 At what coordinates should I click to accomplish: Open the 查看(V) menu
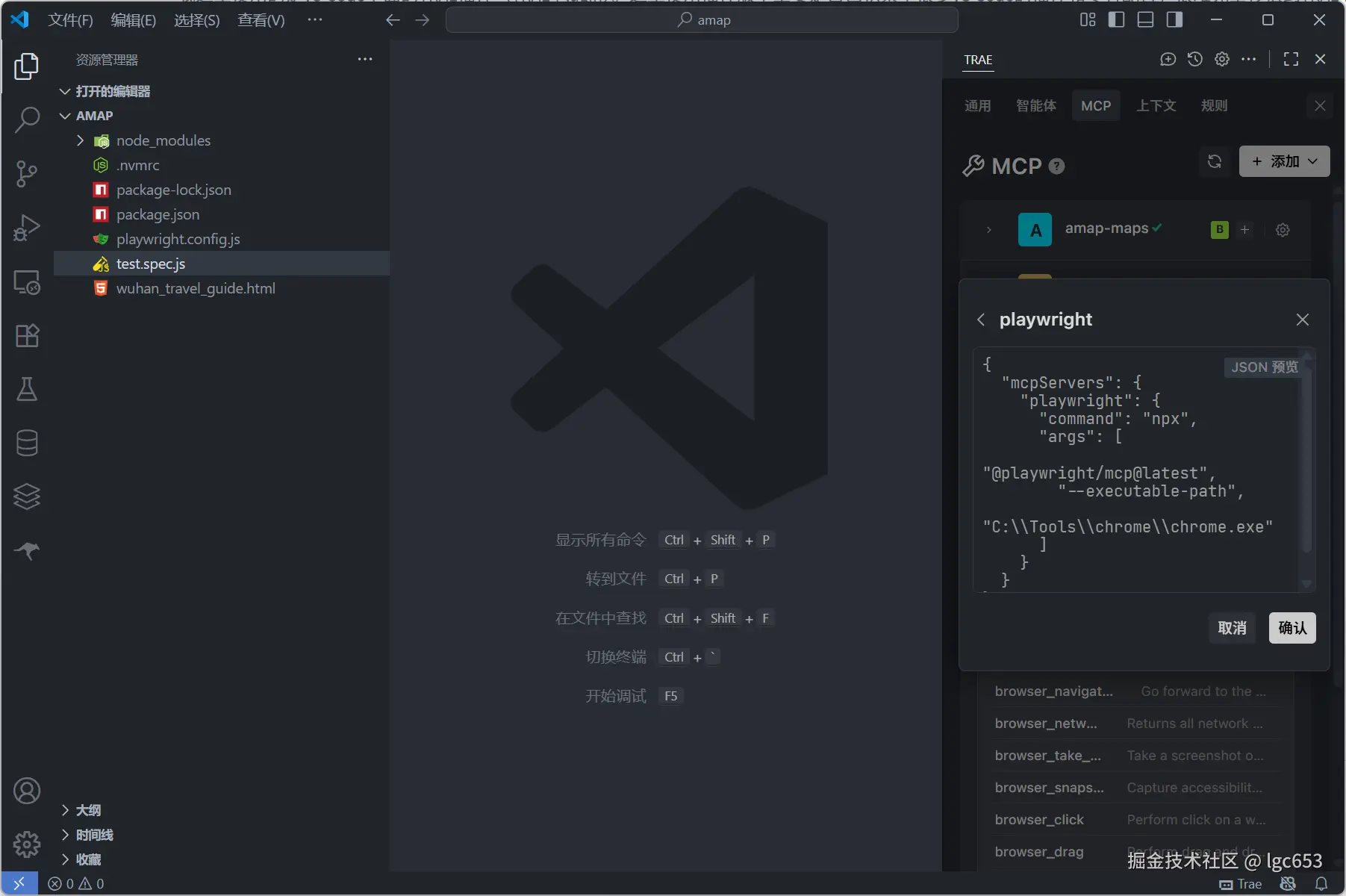pyautogui.click(x=261, y=20)
